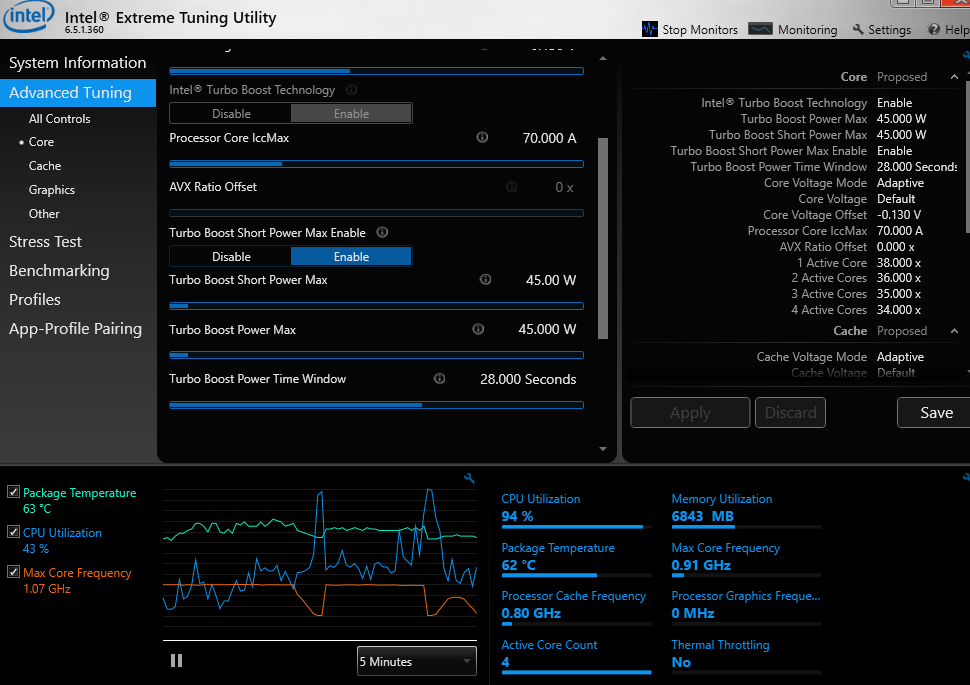Click info icon beside Intel Turbo Boost Technology
The height and width of the screenshot is (685, 970).
[351, 90]
